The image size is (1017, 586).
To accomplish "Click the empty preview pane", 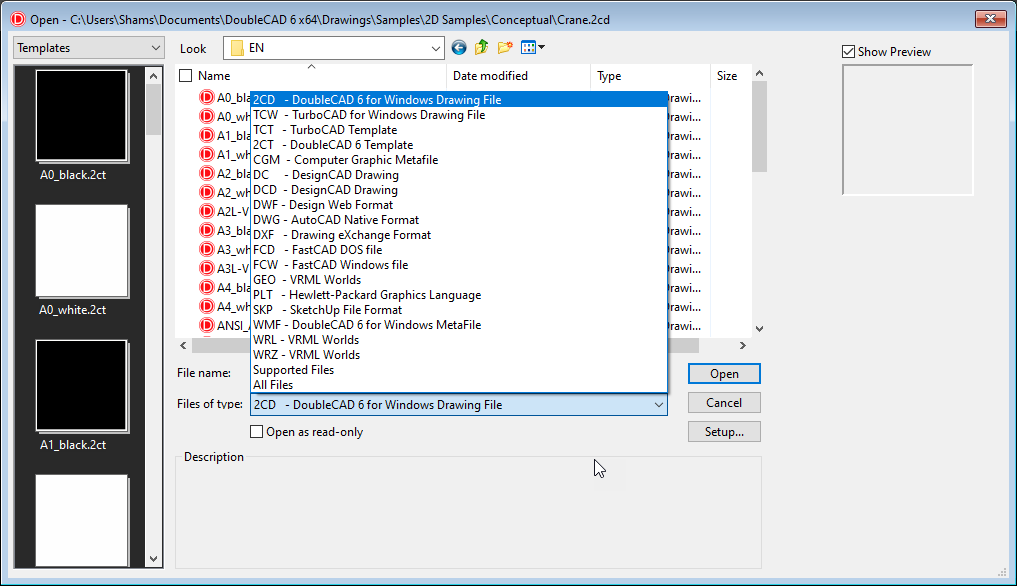I will pos(907,130).
